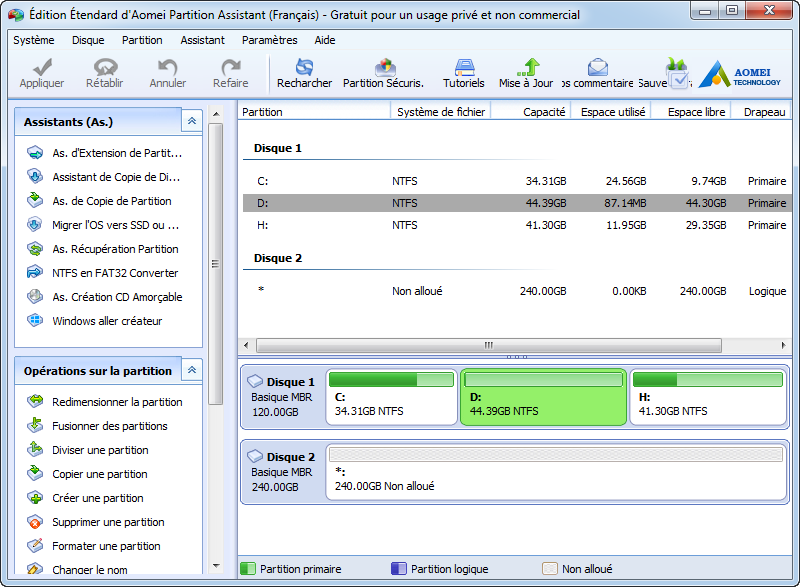This screenshot has height=587, width=800.
Task: Click Disque 2 Basique MBR label
Action: click(x=282, y=472)
